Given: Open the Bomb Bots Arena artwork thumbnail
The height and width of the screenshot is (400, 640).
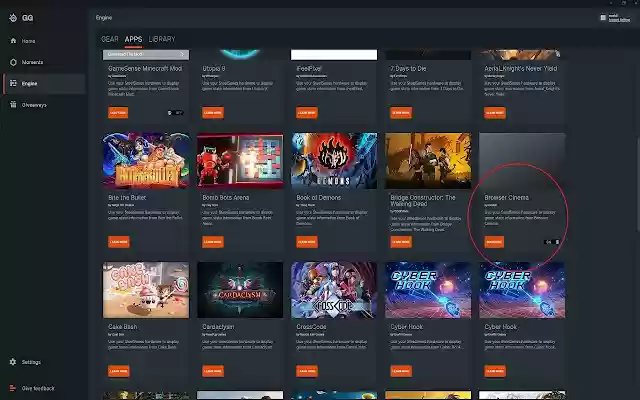Looking at the screenshot, I should tap(240, 160).
